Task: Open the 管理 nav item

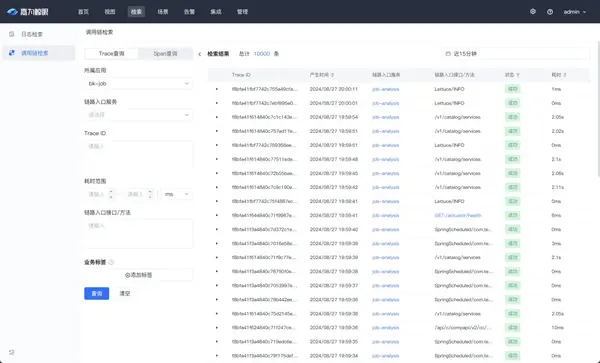Action: pyautogui.click(x=242, y=12)
